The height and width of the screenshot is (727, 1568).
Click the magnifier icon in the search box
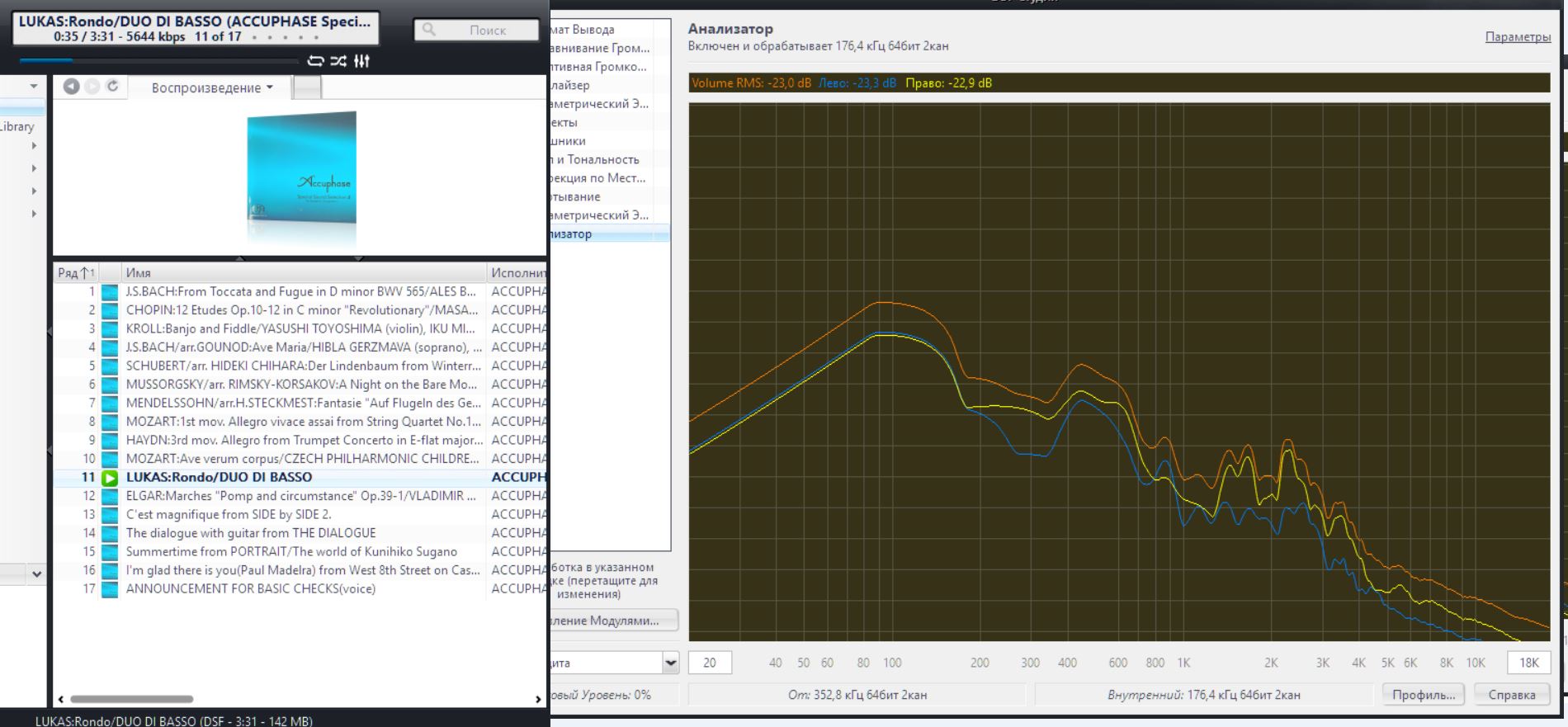tap(429, 30)
